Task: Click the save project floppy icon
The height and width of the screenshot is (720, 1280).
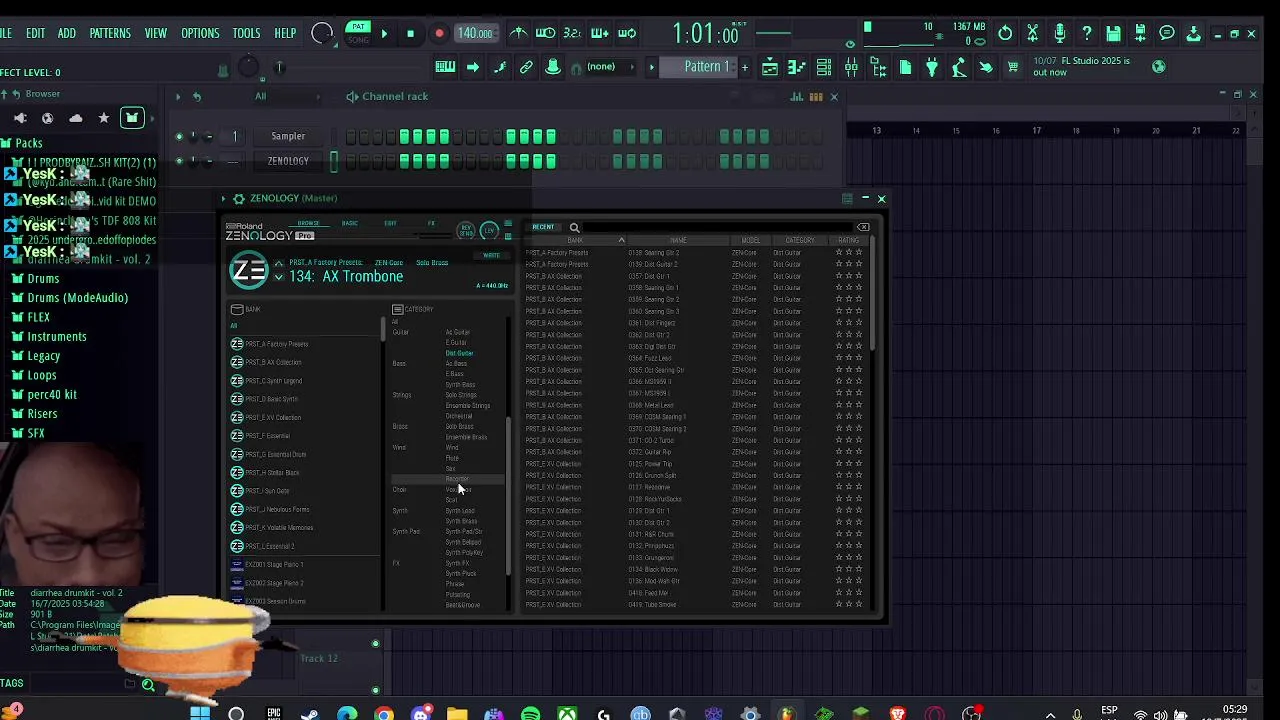Action: click(1113, 33)
